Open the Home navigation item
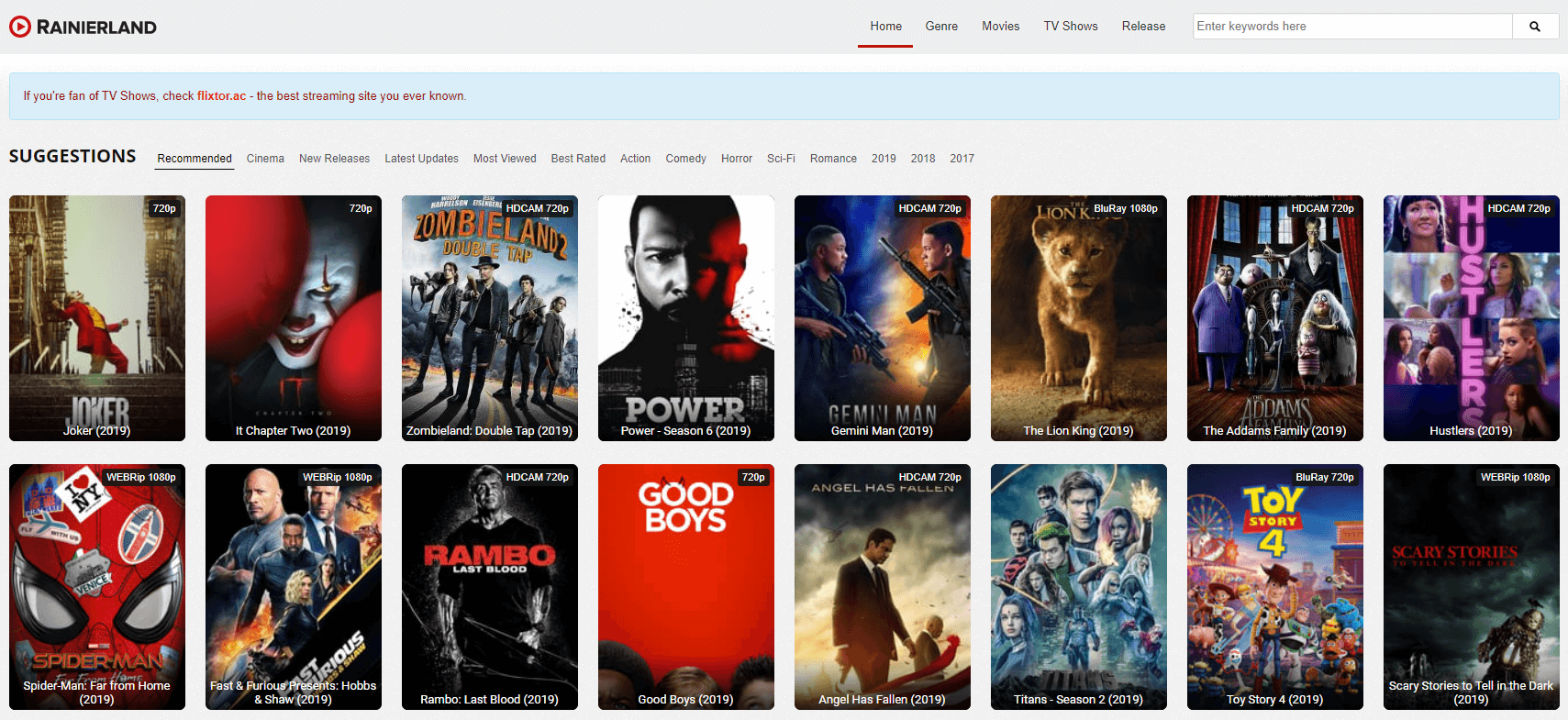Screen dimensions: 1568x720 (x=885, y=27)
